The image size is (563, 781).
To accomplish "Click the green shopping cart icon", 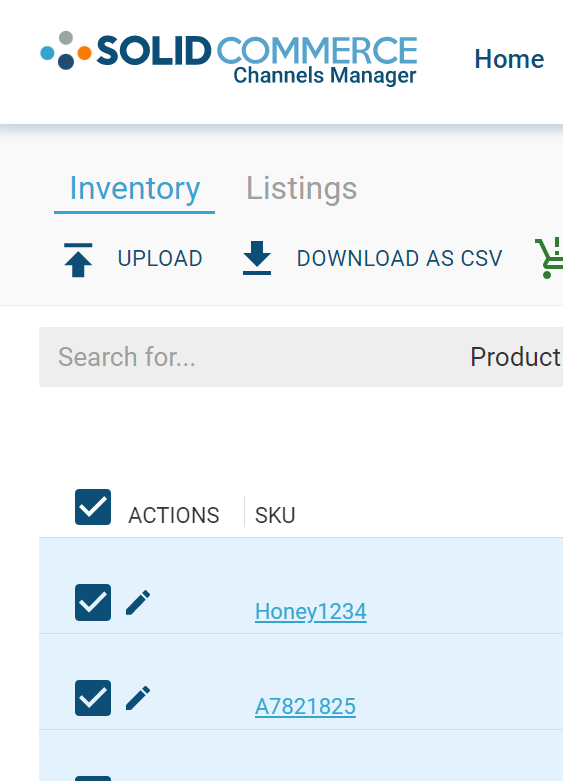I will click(x=549, y=258).
